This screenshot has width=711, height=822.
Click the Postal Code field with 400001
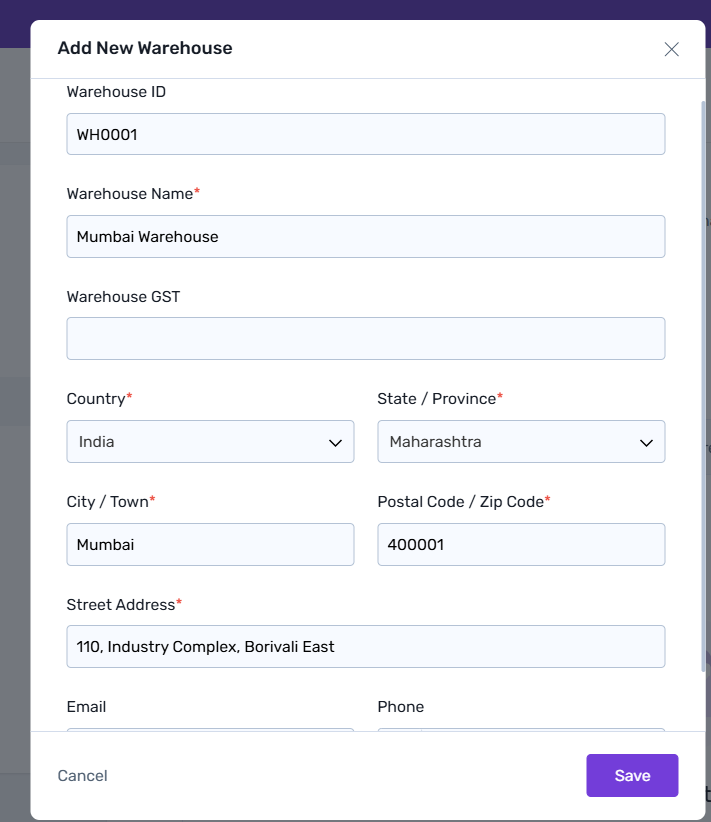point(520,545)
